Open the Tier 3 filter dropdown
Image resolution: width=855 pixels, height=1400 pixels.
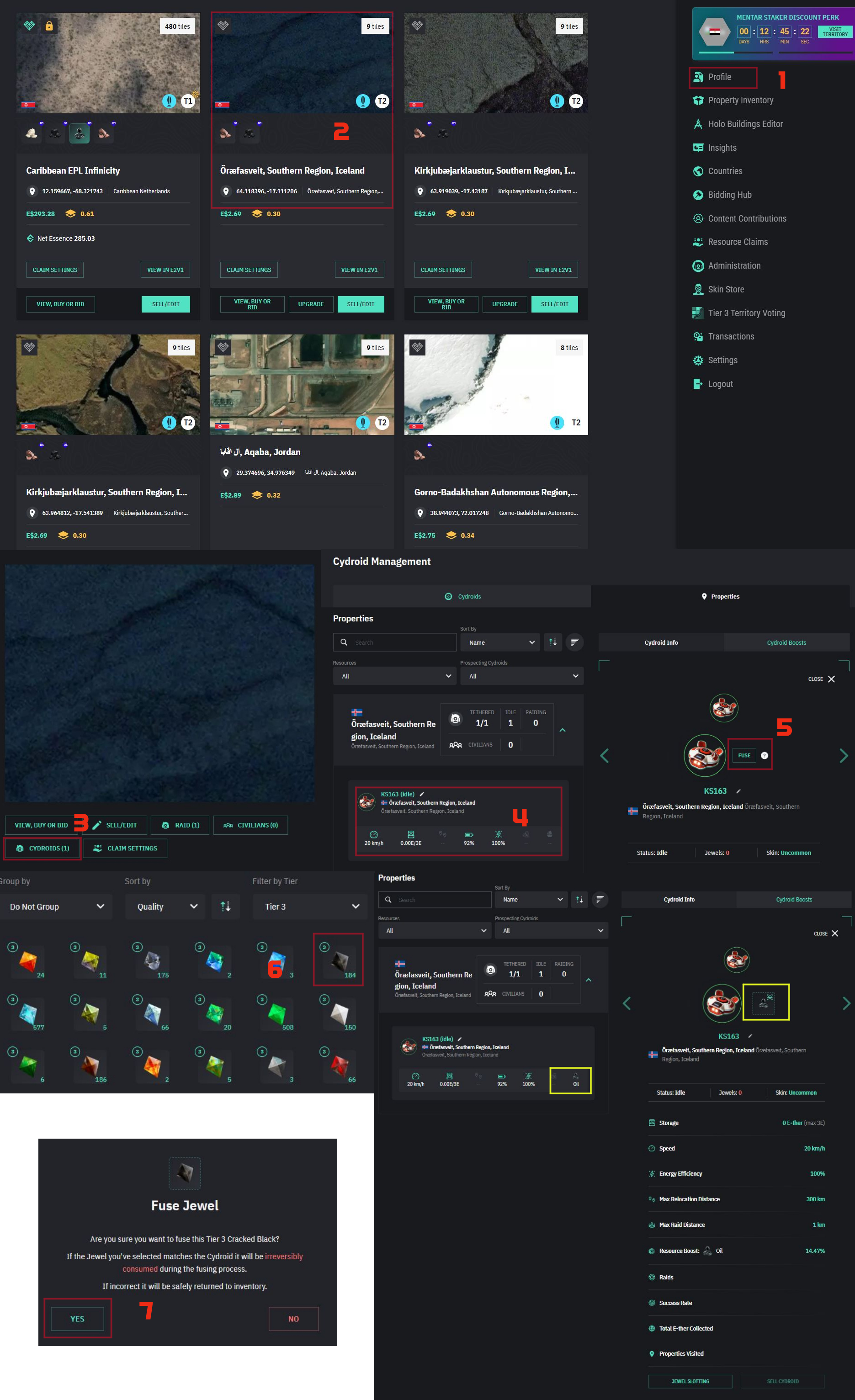coord(311,906)
